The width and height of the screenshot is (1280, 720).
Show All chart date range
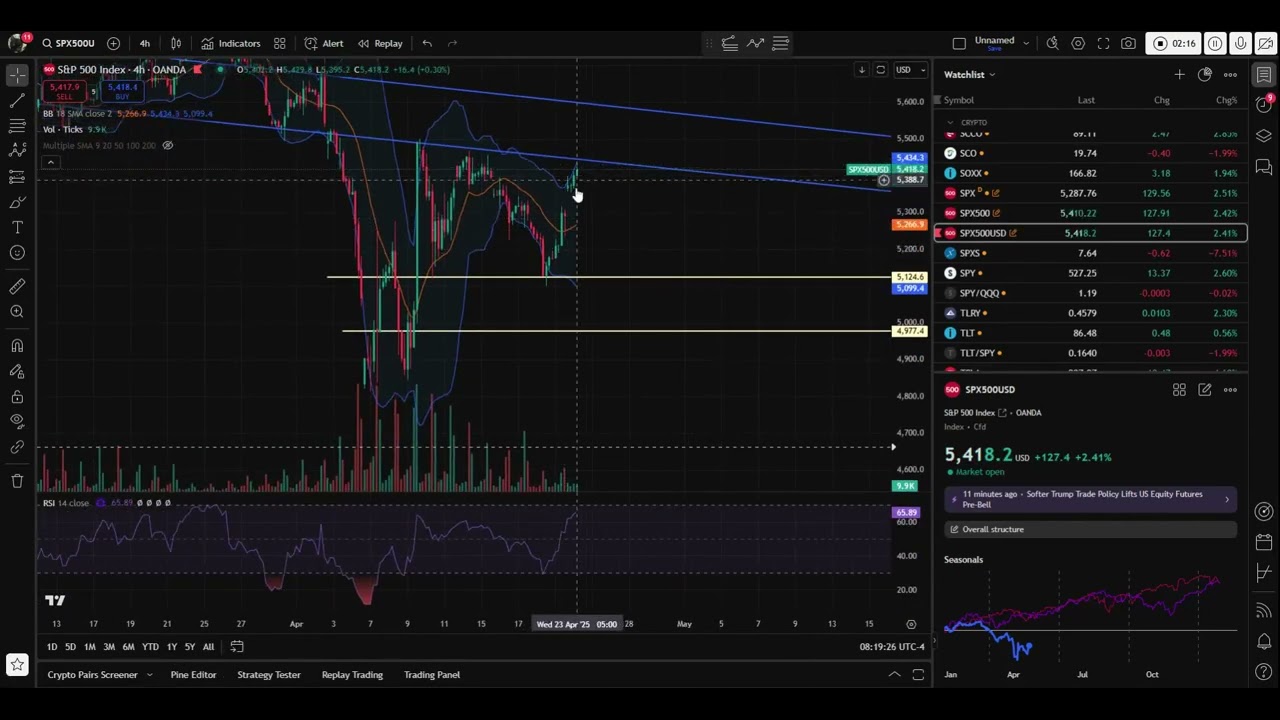tap(208, 647)
